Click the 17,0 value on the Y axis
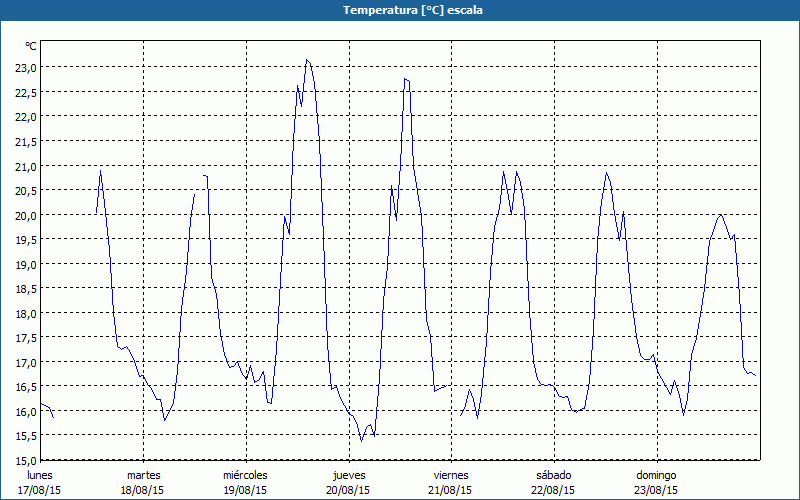Screen dimensions: 800x500 coord(25,362)
